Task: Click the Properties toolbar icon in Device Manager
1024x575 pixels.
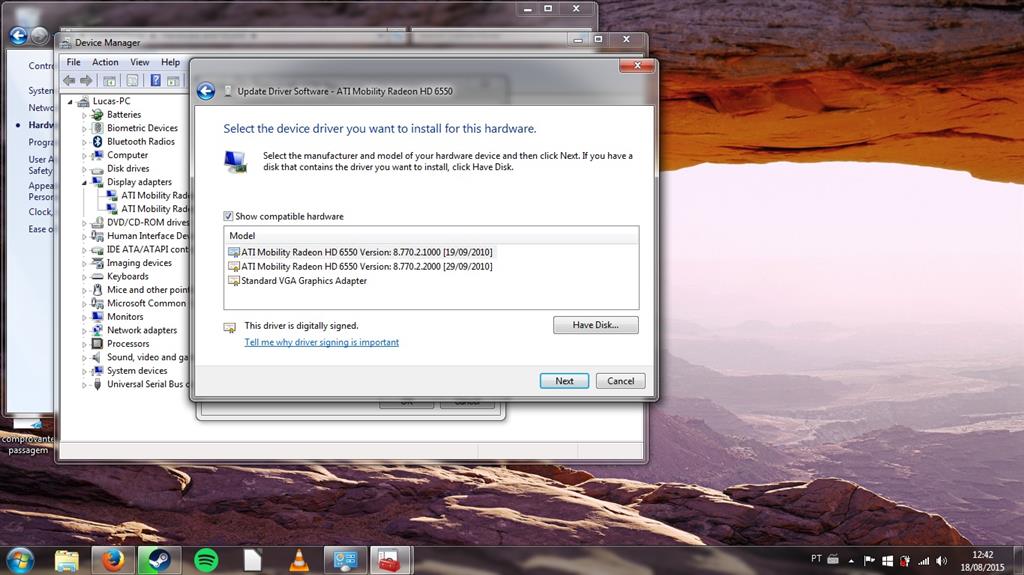Action: click(133, 80)
